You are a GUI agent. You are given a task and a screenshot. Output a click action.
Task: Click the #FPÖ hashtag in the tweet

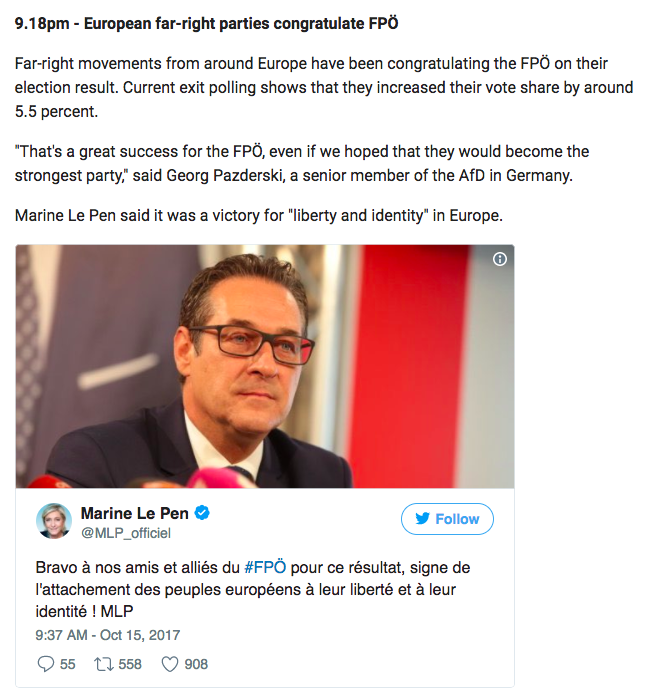pyautogui.click(x=265, y=567)
